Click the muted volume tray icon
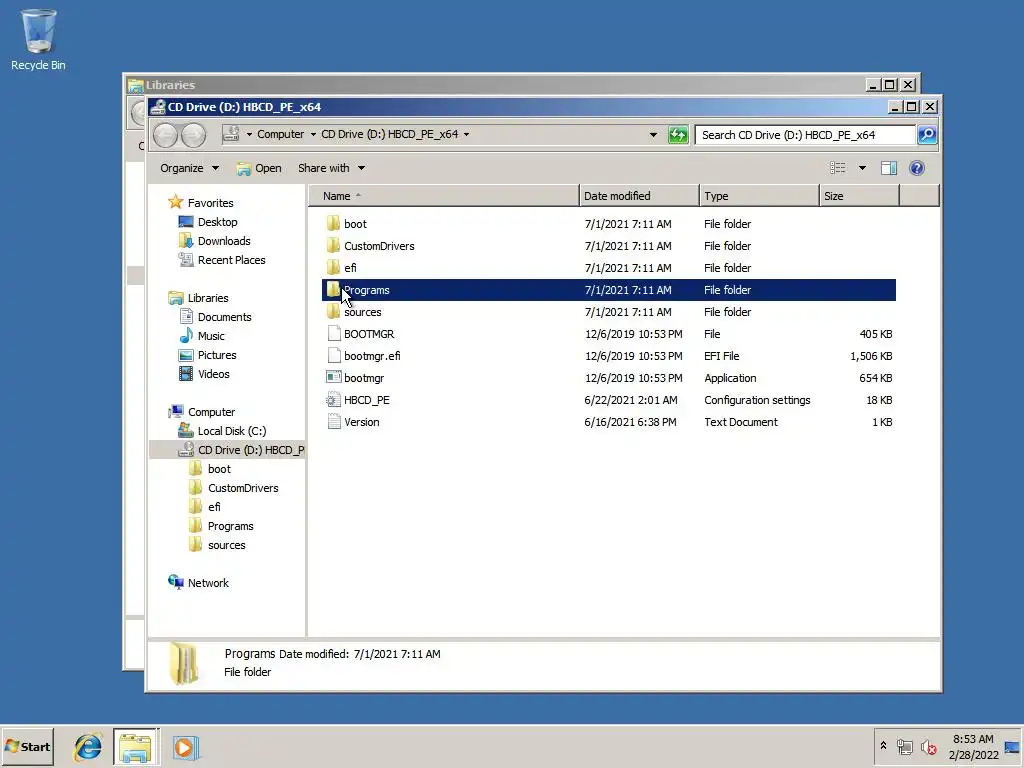The width and height of the screenshot is (1024, 768). tap(929, 747)
